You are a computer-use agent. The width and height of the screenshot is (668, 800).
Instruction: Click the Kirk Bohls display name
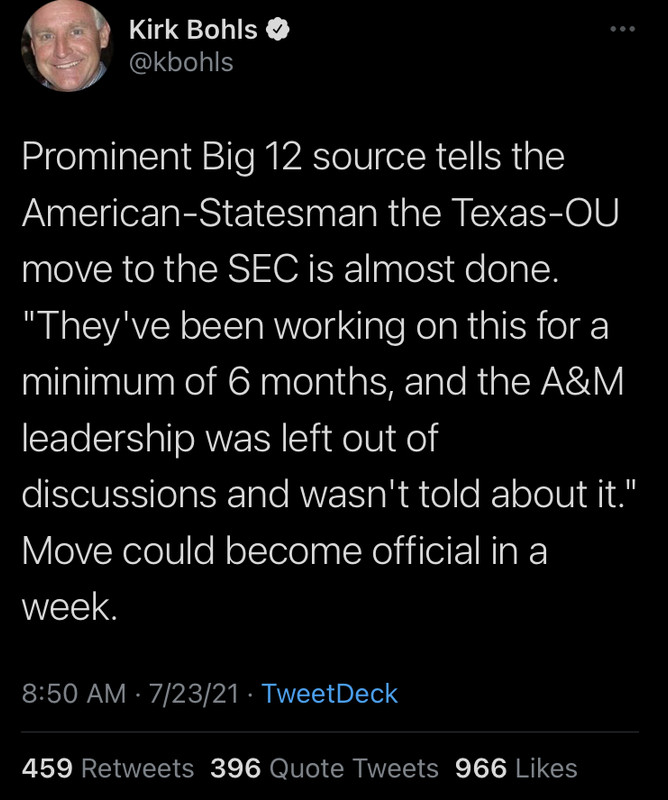tap(194, 30)
